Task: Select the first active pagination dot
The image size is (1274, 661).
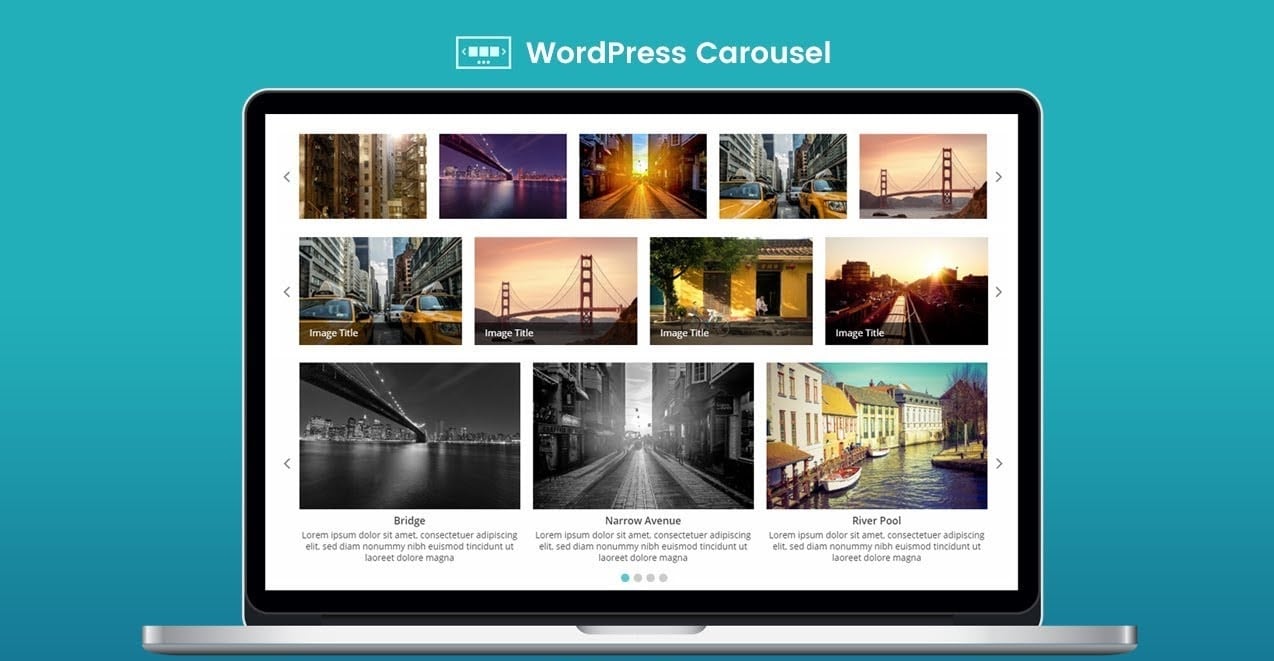Action: [625, 578]
